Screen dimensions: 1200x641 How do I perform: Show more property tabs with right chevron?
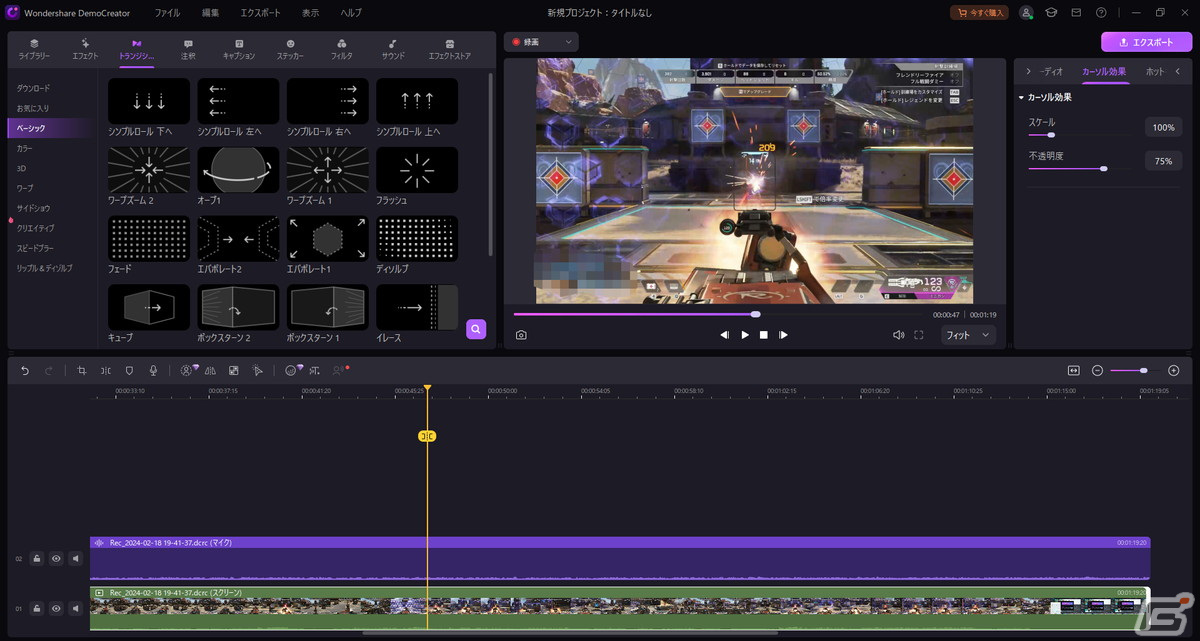click(x=1028, y=71)
